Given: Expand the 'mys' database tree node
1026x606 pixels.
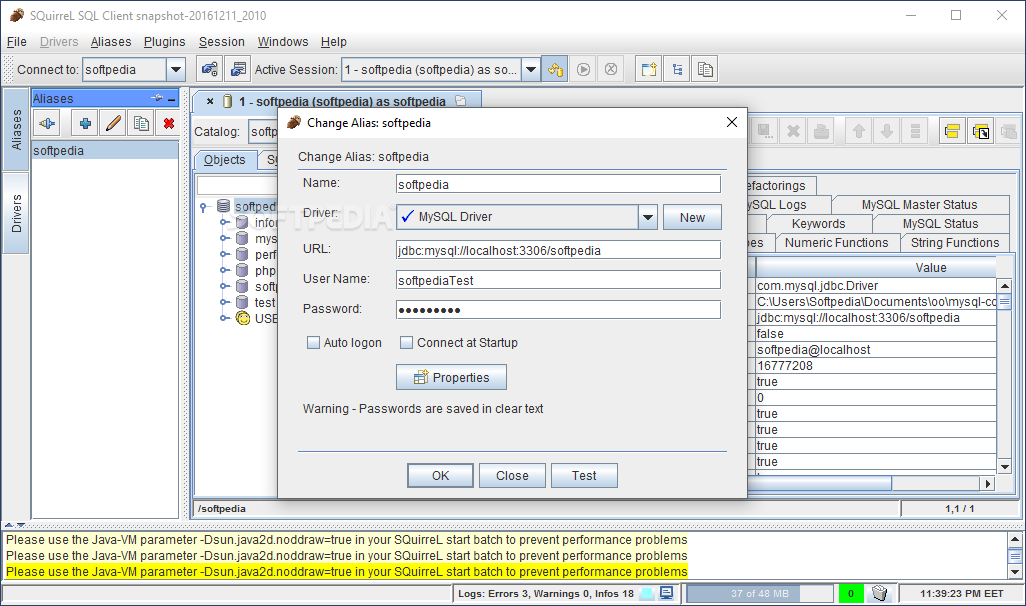Looking at the screenshot, I should coord(224,238).
